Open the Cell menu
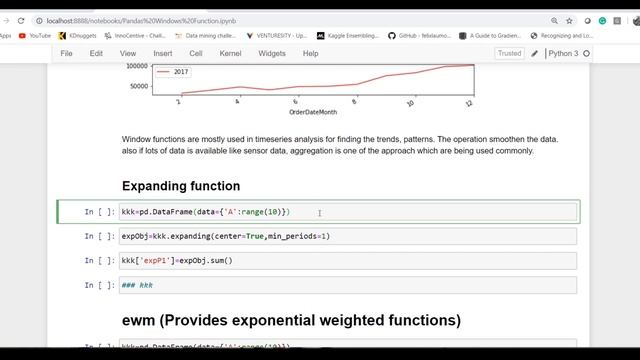The width and height of the screenshot is (640, 360). (x=196, y=53)
